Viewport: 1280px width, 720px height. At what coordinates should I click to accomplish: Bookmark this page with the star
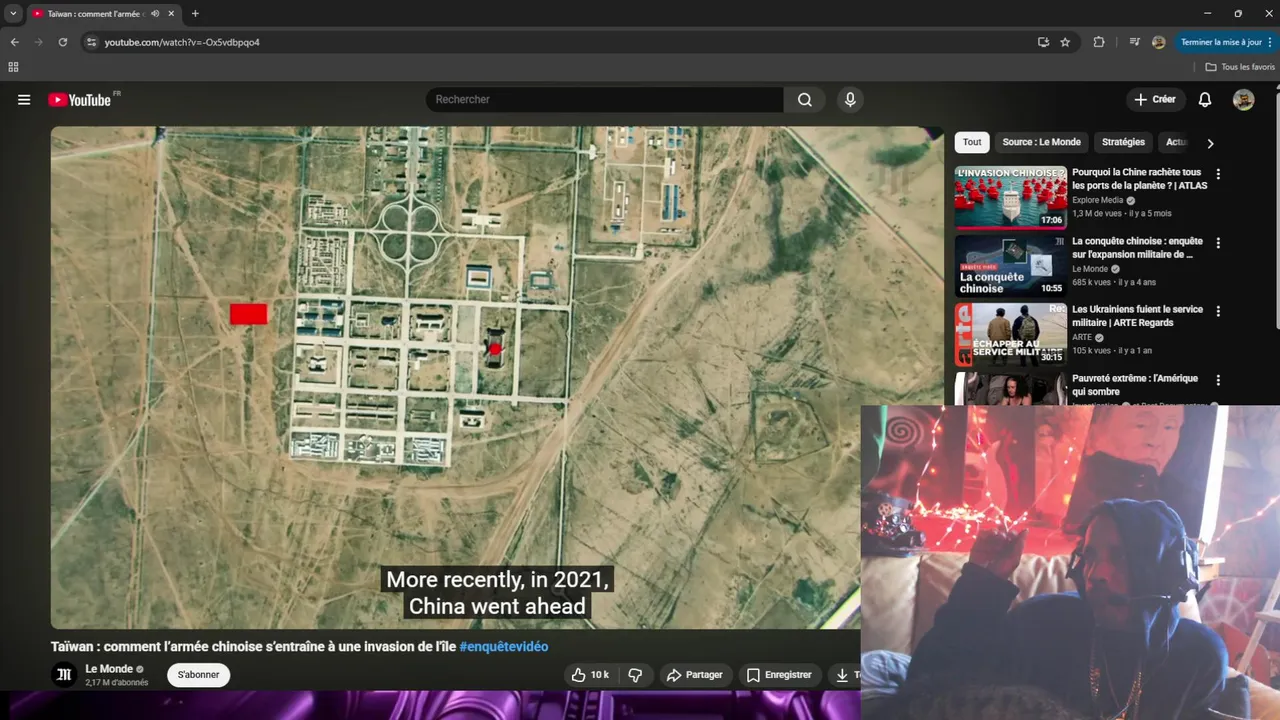coord(1065,42)
